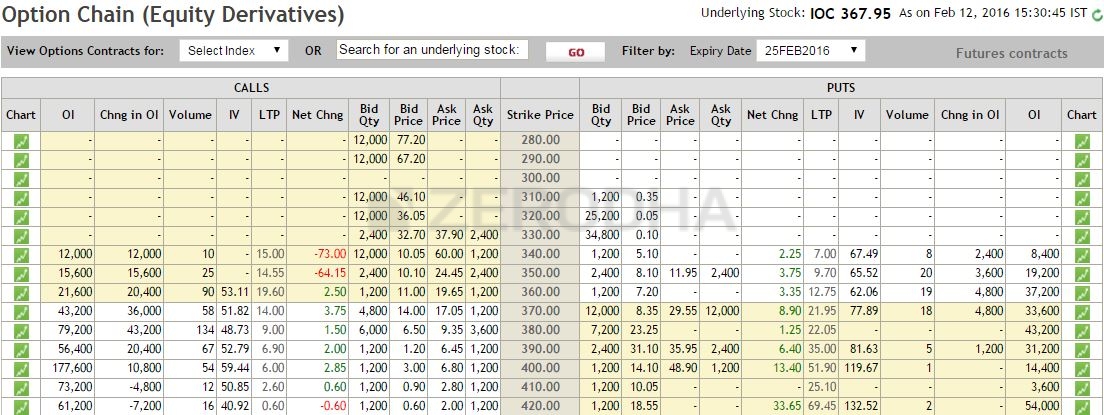
Task: Expand the Select Index dropdown
Action: point(234,51)
